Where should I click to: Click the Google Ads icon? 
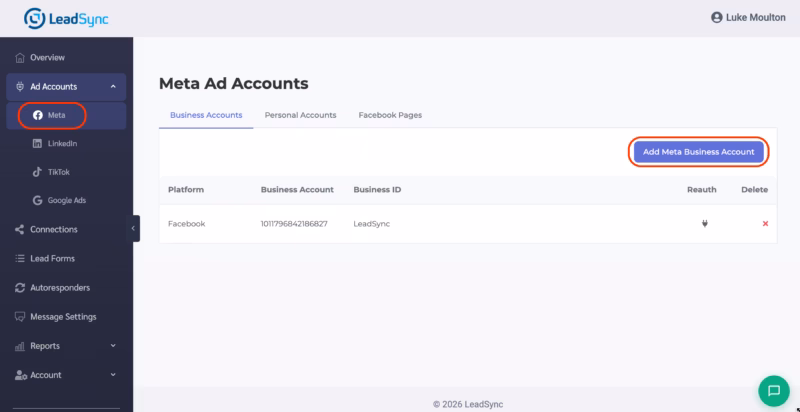click(x=38, y=200)
